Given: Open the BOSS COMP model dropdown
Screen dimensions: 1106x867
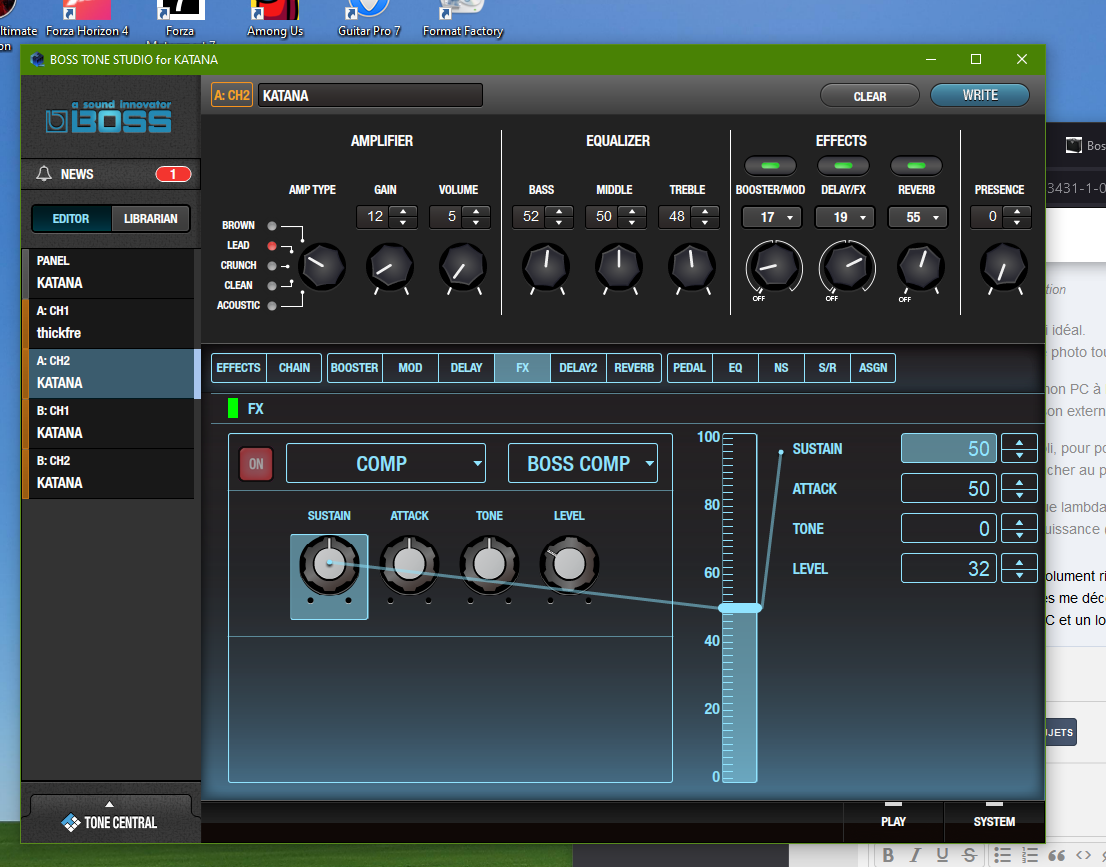Looking at the screenshot, I should click(x=583, y=463).
